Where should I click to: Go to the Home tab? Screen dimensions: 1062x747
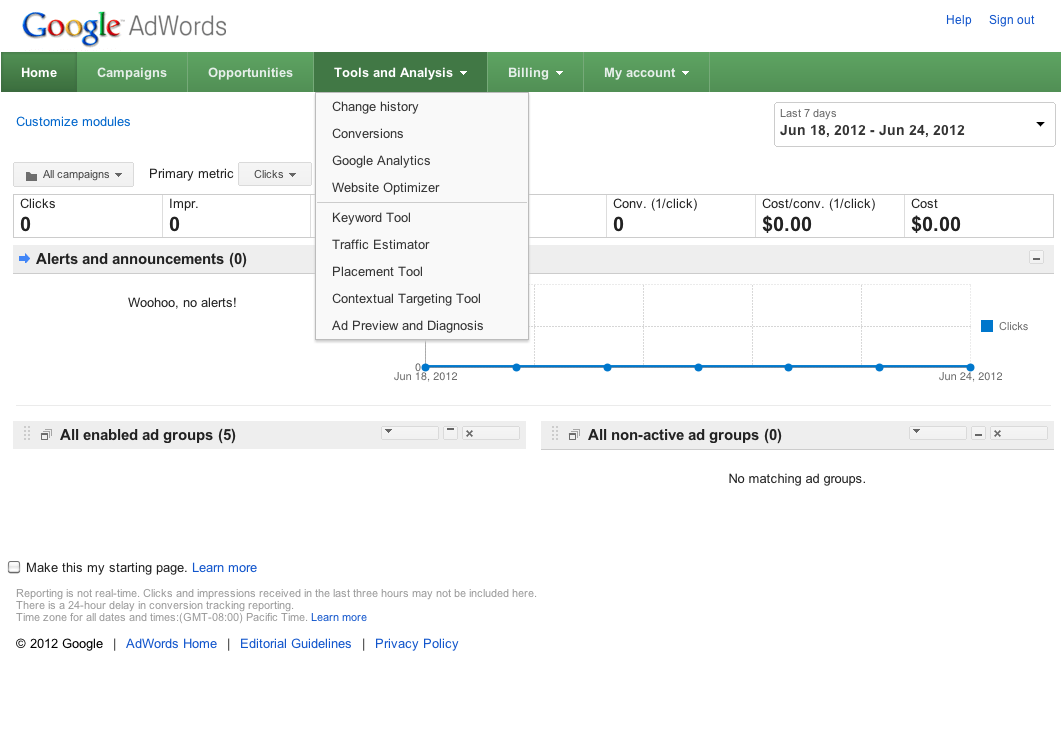pyautogui.click(x=39, y=72)
